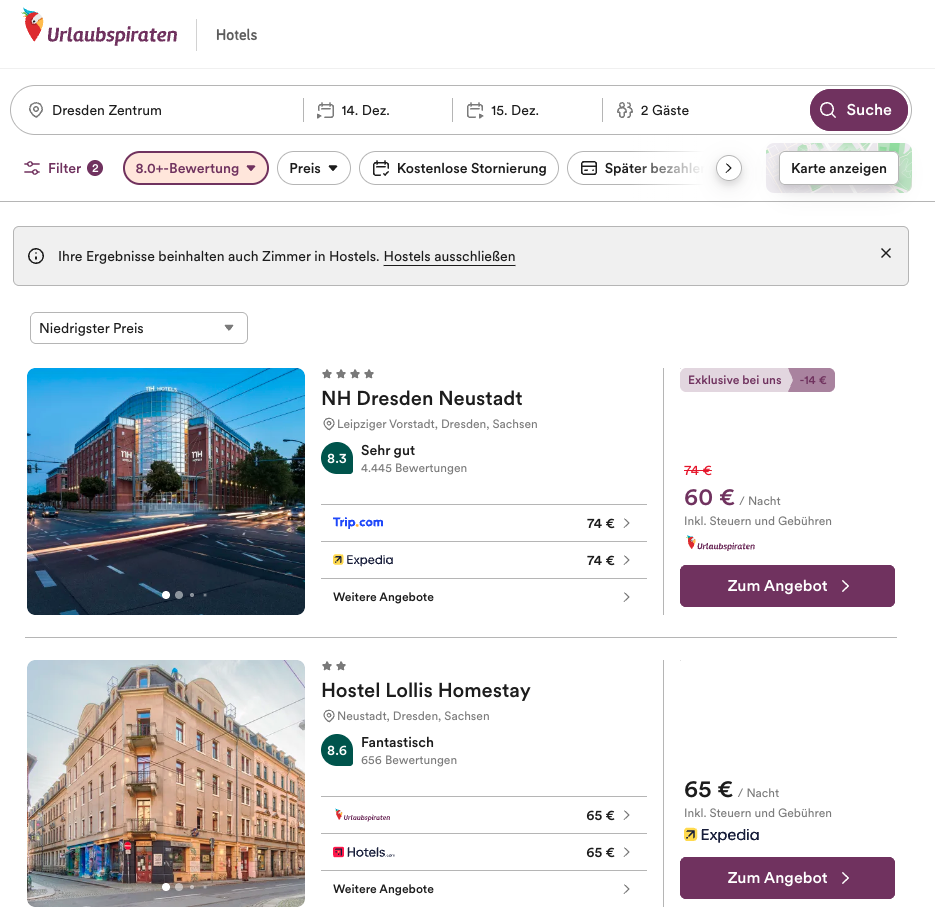Select the Trip.com offer for 74 €
This screenshot has width=935, height=922.
pos(483,523)
